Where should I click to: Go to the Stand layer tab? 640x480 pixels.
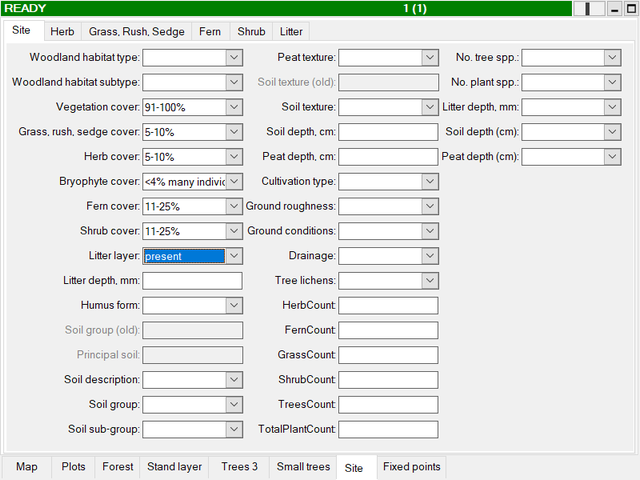click(175, 467)
